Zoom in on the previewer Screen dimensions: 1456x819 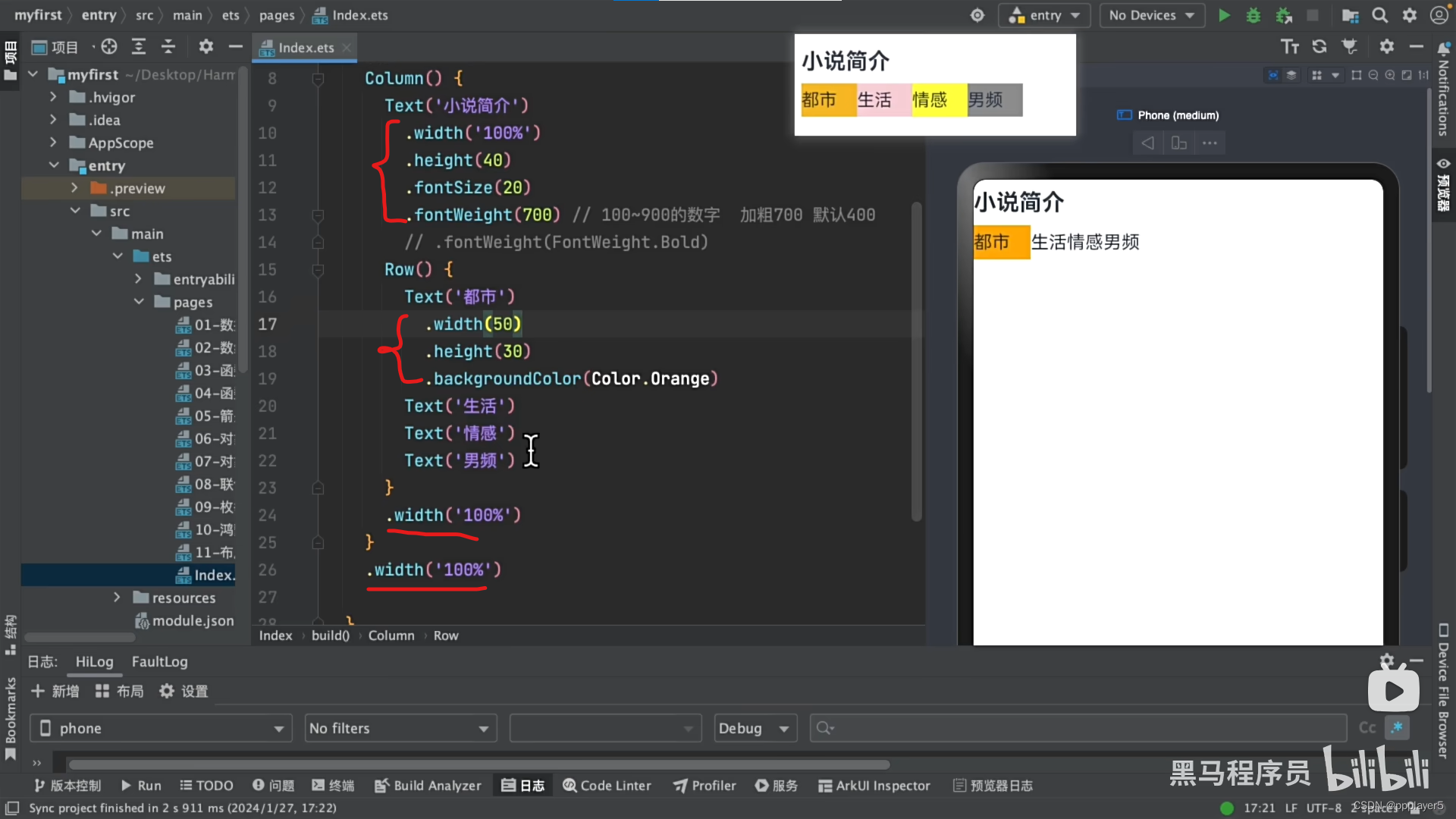(x=1390, y=75)
